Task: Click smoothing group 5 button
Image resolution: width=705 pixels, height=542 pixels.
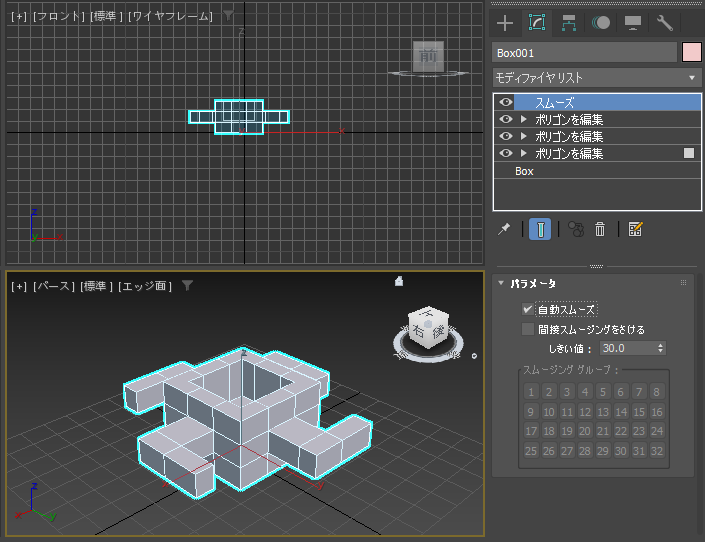Action: click(603, 392)
